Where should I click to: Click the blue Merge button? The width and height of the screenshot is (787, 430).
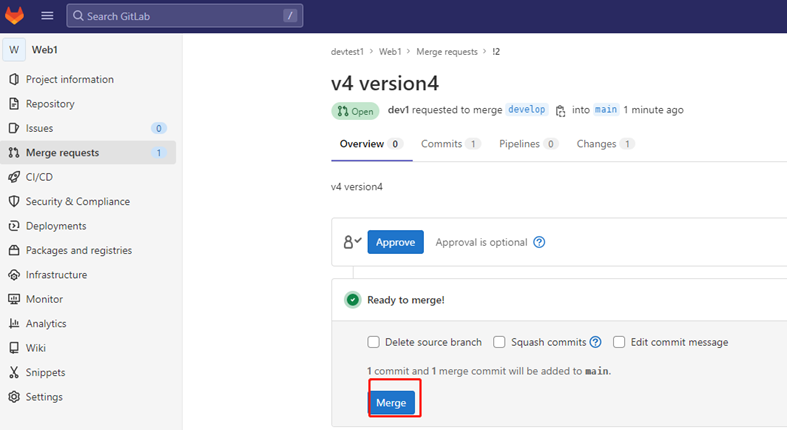[391, 402]
